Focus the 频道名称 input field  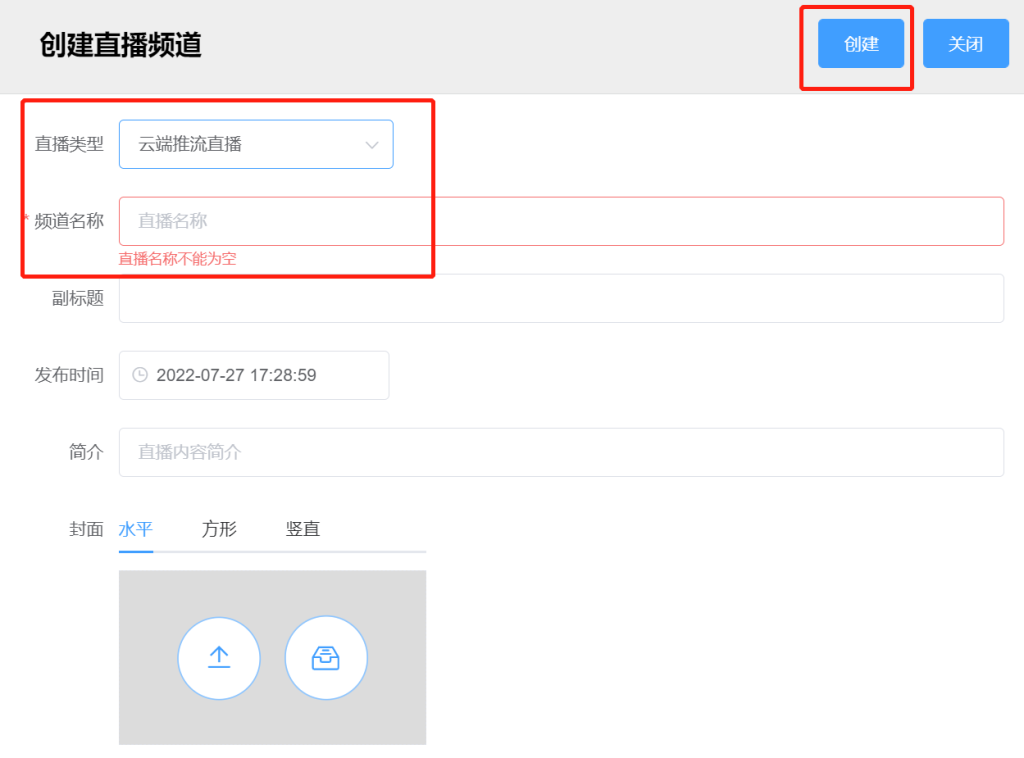point(561,221)
